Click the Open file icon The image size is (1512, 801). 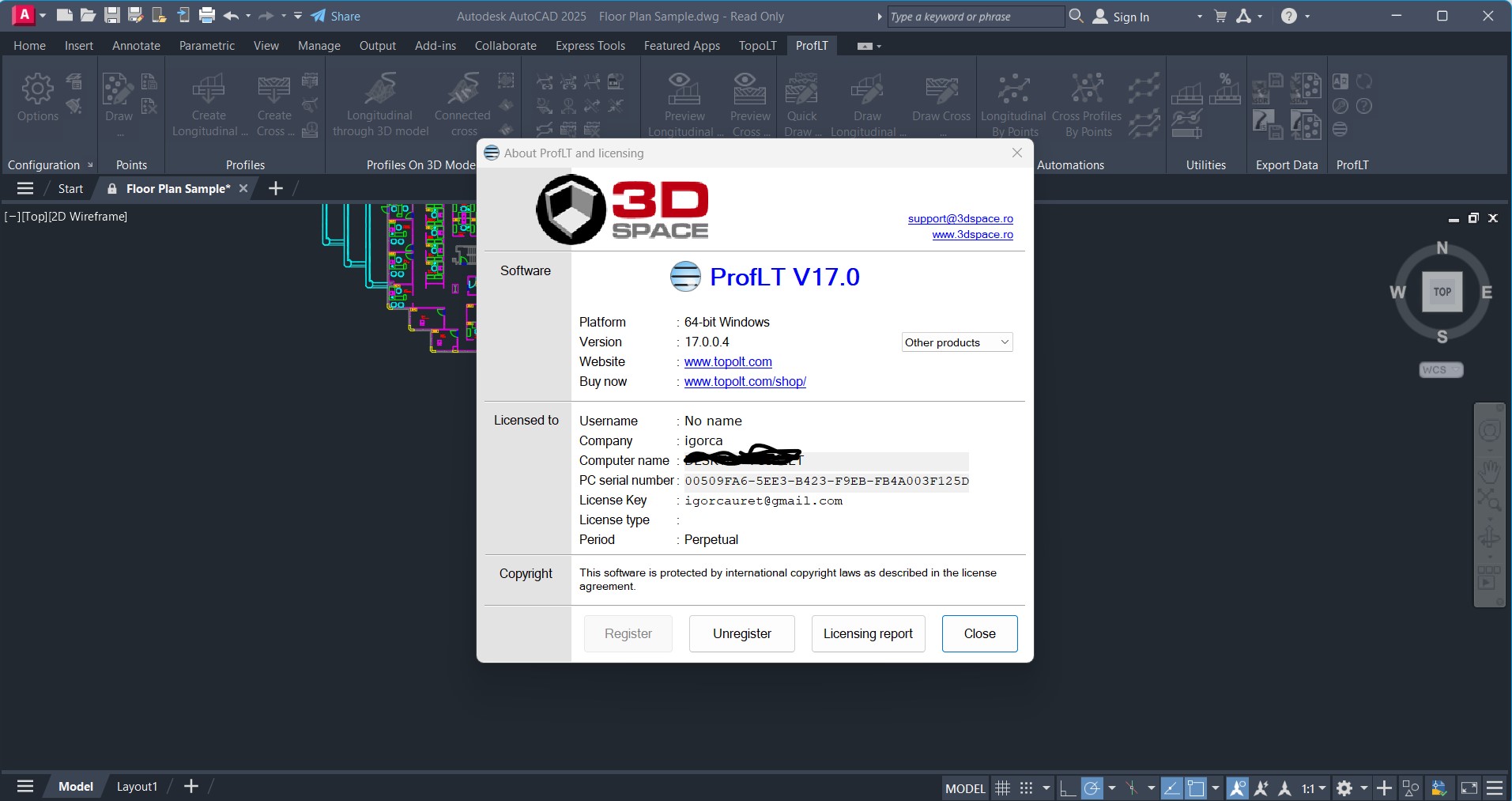coord(88,15)
